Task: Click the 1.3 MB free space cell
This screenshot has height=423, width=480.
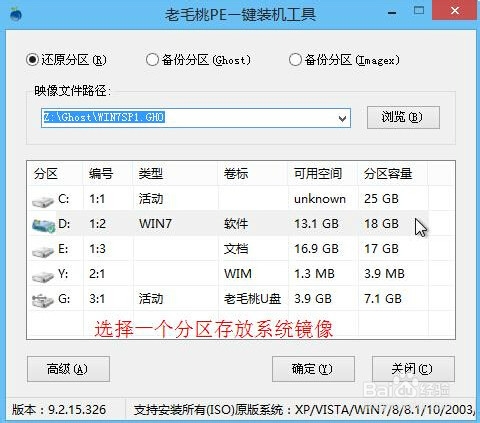Action: coord(314,274)
